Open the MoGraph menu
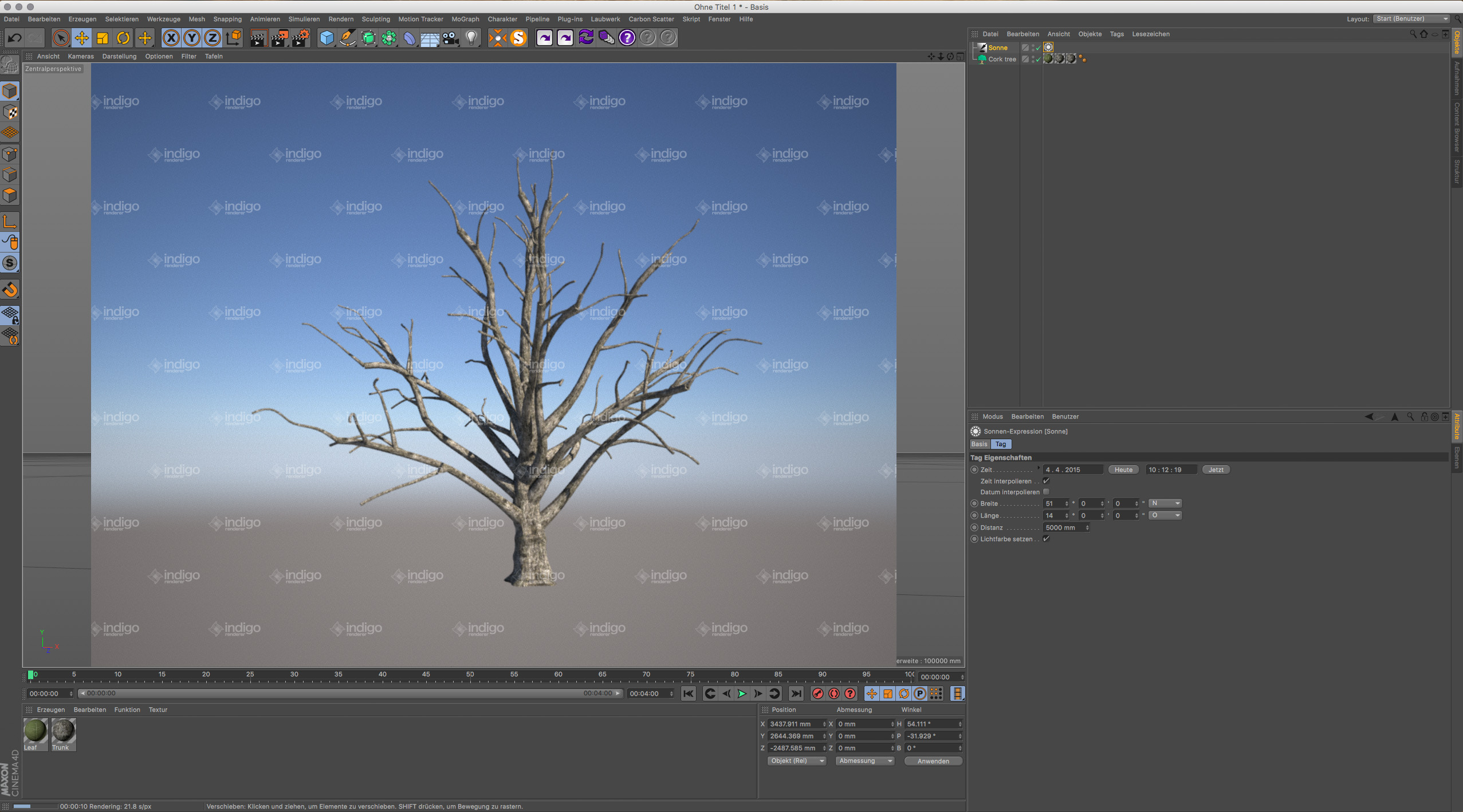Screen dimensions: 1463x812 click(x=465, y=19)
